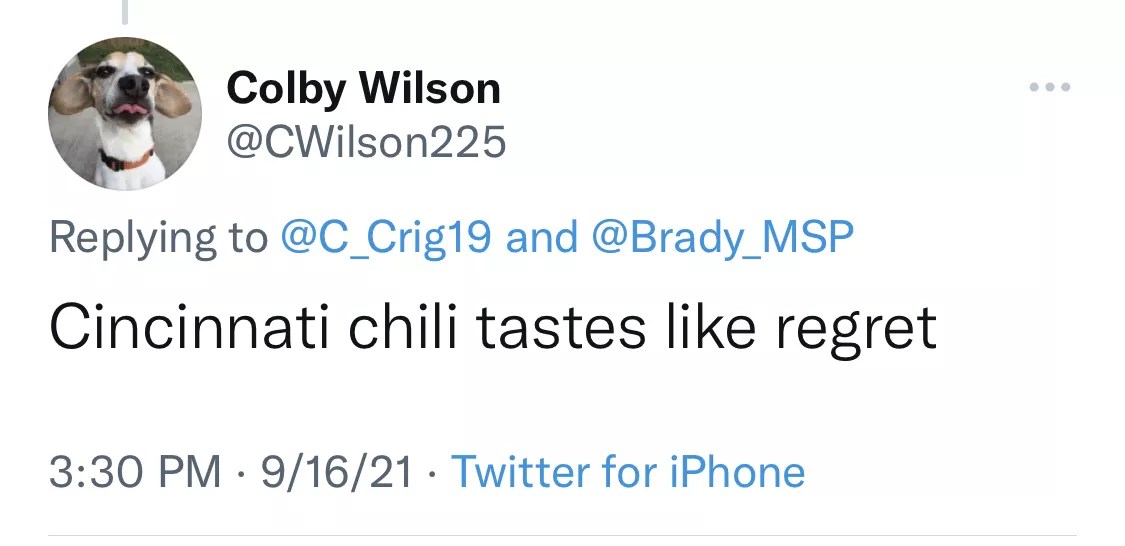Viewport: 1125px width, 546px height.
Task: Click the blue "and" between mentions
Action: tap(542, 237)
